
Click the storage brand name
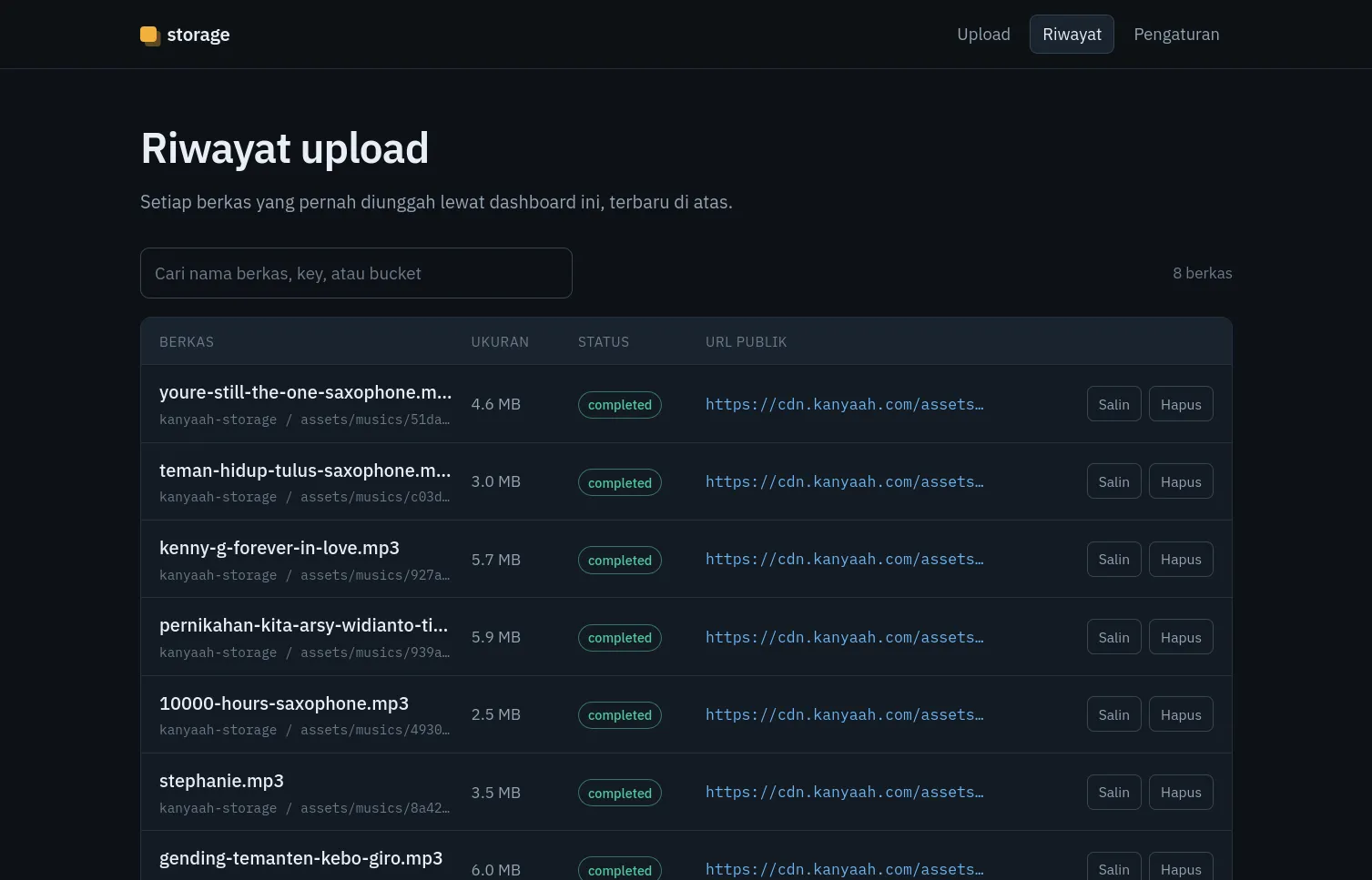coord(198,35)
